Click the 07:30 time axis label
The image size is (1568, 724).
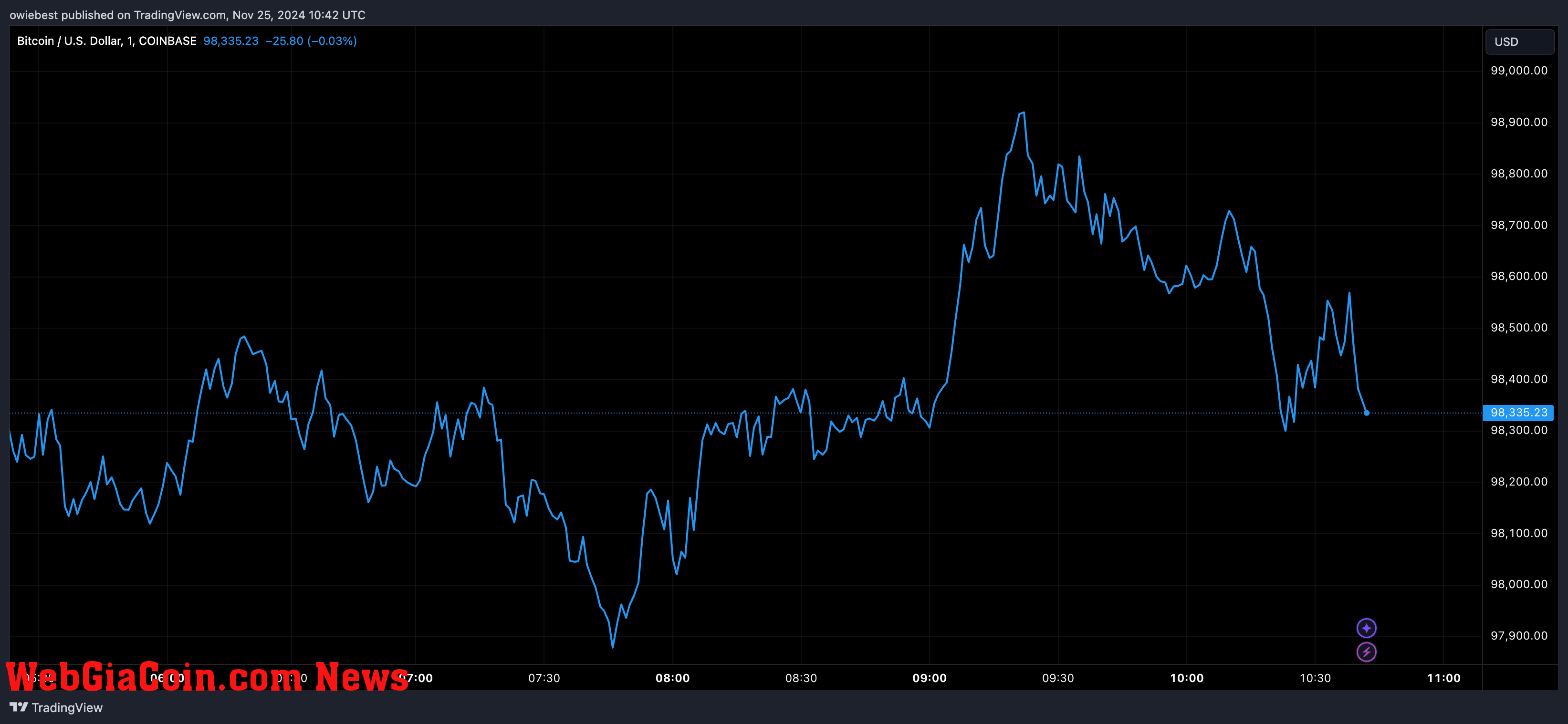[x=544, y=678]
